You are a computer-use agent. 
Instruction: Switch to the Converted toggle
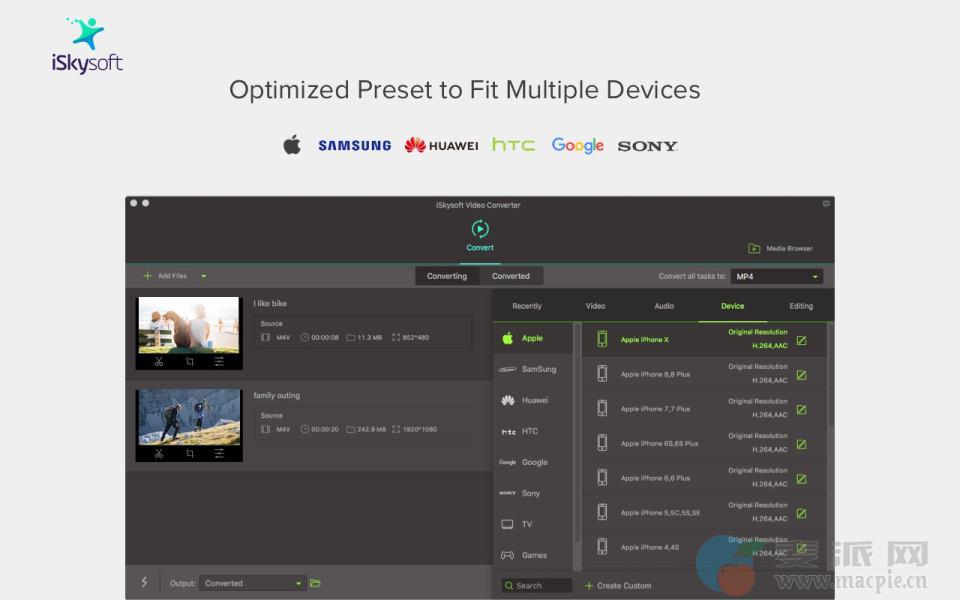(x=511, y=276)
